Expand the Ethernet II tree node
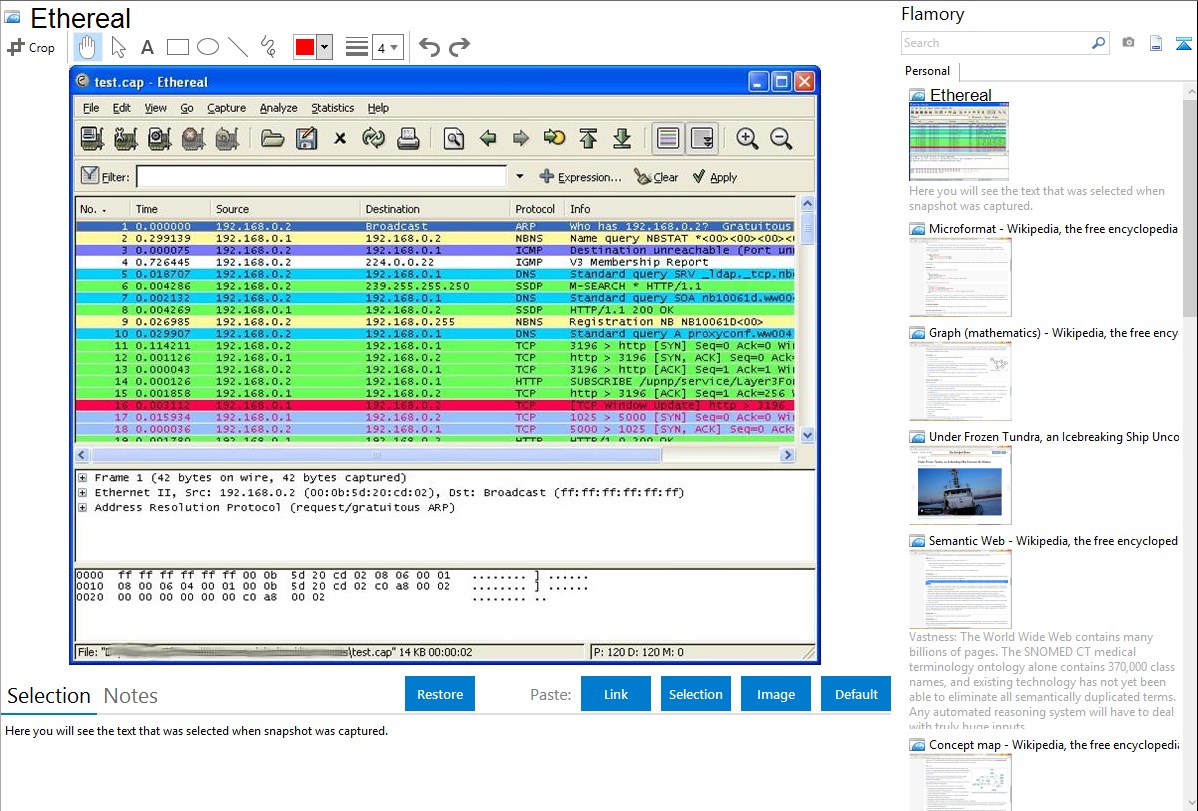 [82, 493]
